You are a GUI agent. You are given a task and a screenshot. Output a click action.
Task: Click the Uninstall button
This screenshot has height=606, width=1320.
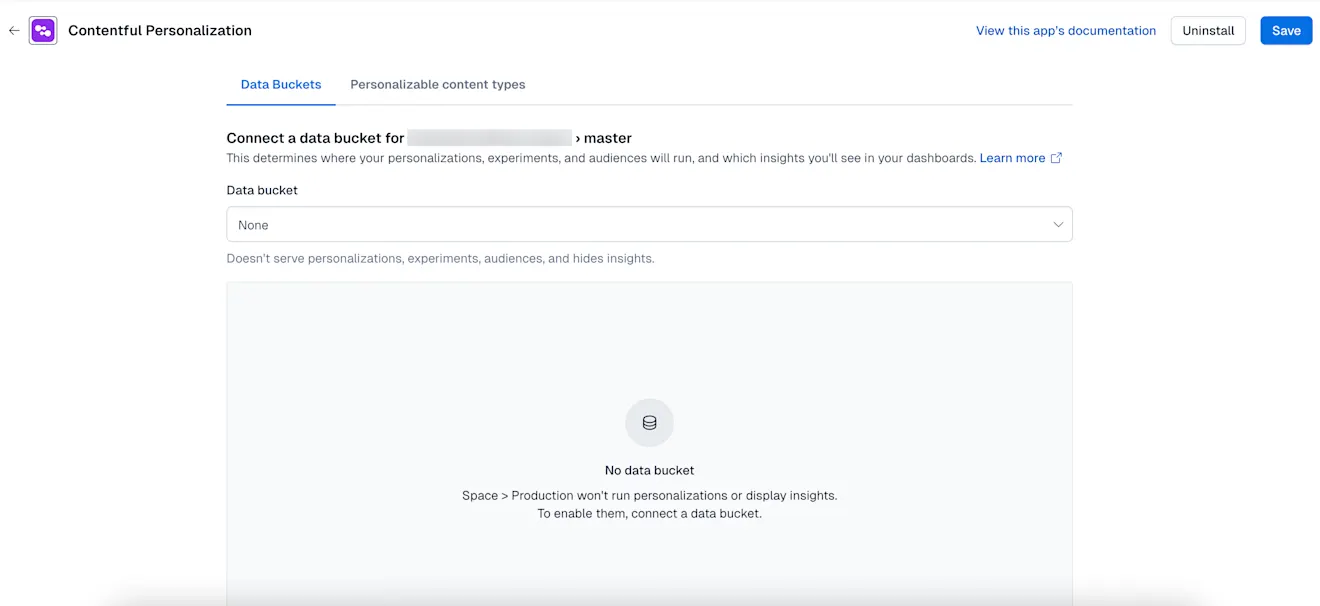tap(1207, 30)
